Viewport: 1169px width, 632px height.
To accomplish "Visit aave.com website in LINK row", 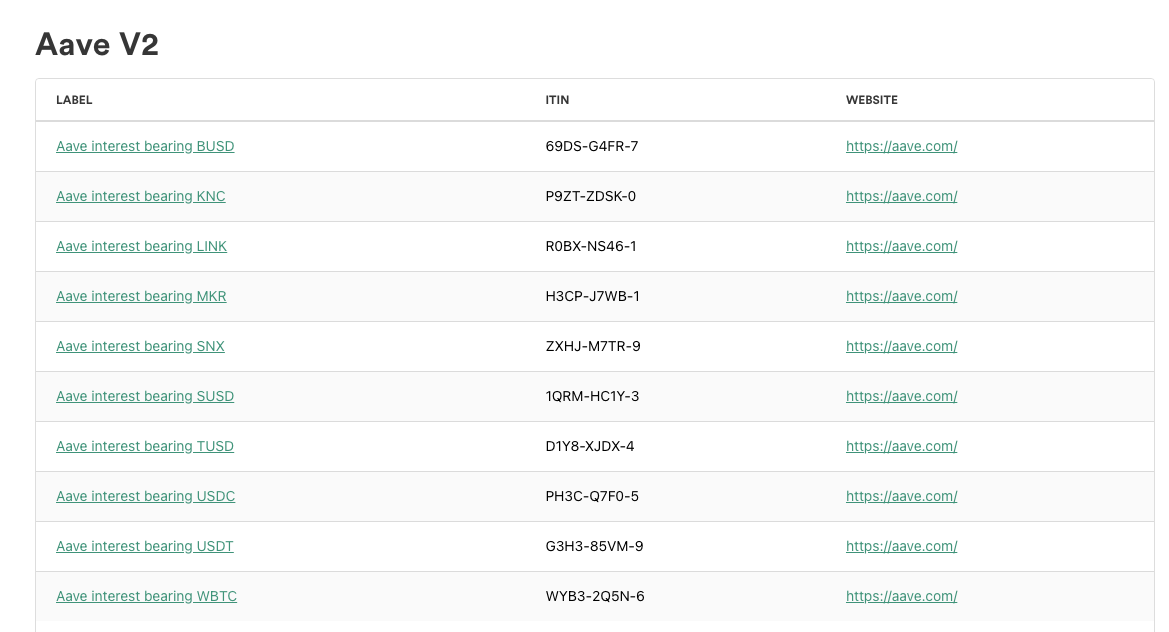I will tap(901, 246).
